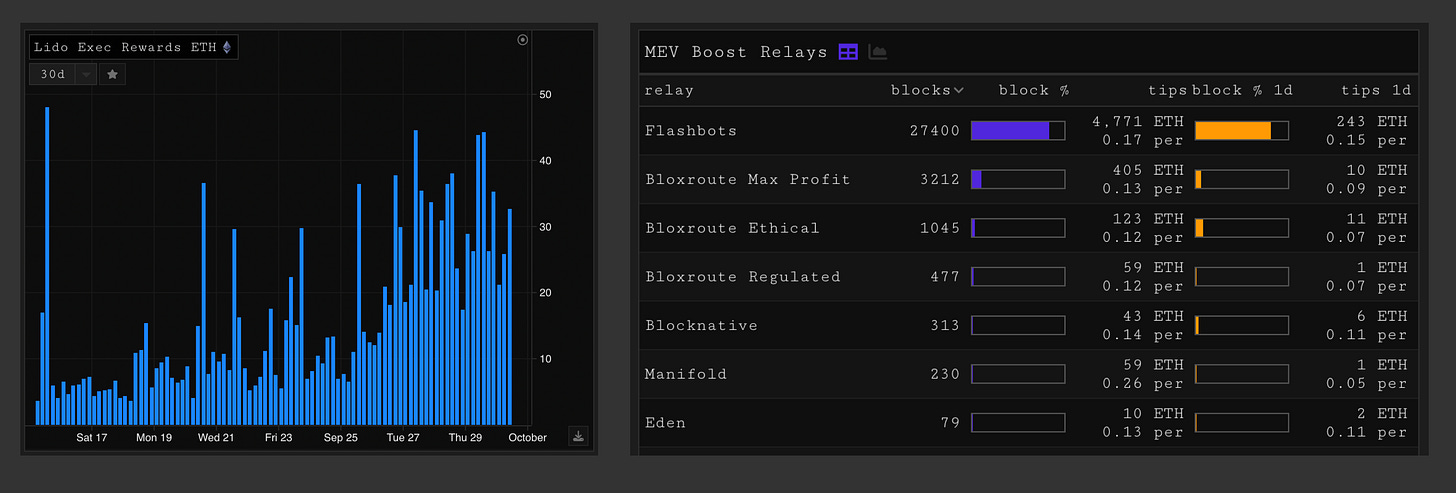This screenshot has height=493, width=1456.
Task: Click Blocknative blocks count 313
Action: [x=945, y=326]
